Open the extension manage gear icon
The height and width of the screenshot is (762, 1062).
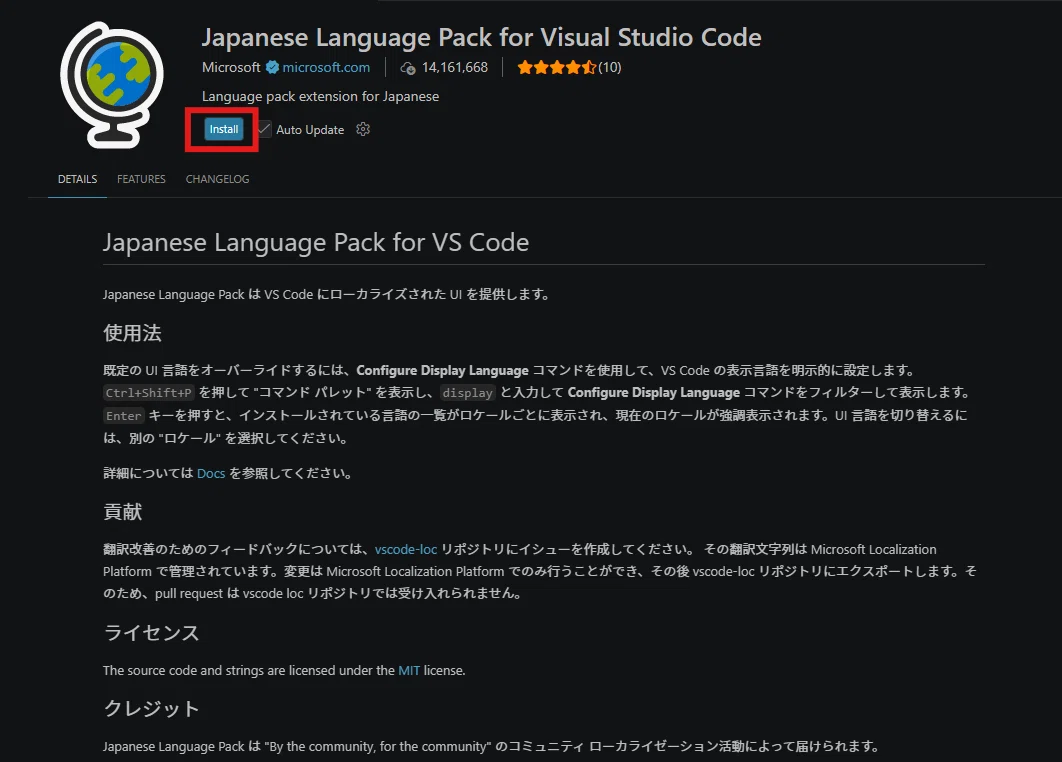tap(363, 129)
